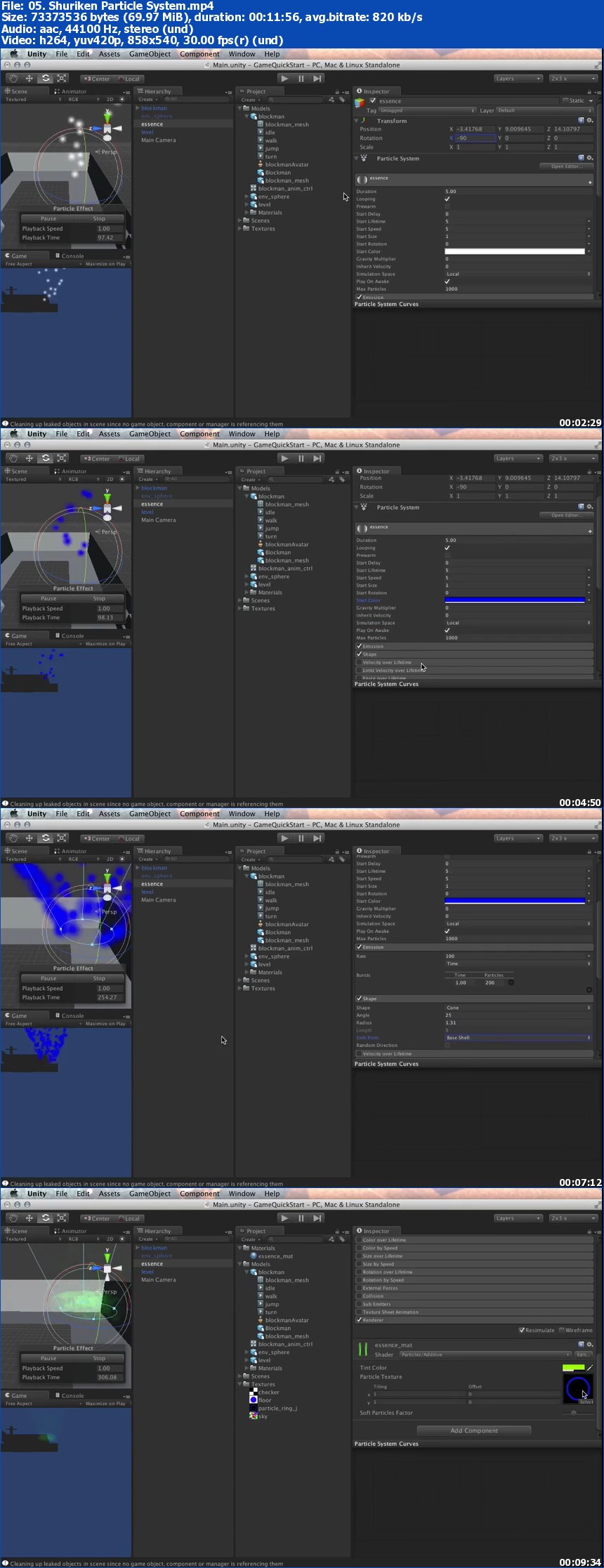Image resolution: width=604 pixels, height=1568 pixels.
Task: Click the Step button in the 00:07:12 frame
Action: click(x=317, y=838)
